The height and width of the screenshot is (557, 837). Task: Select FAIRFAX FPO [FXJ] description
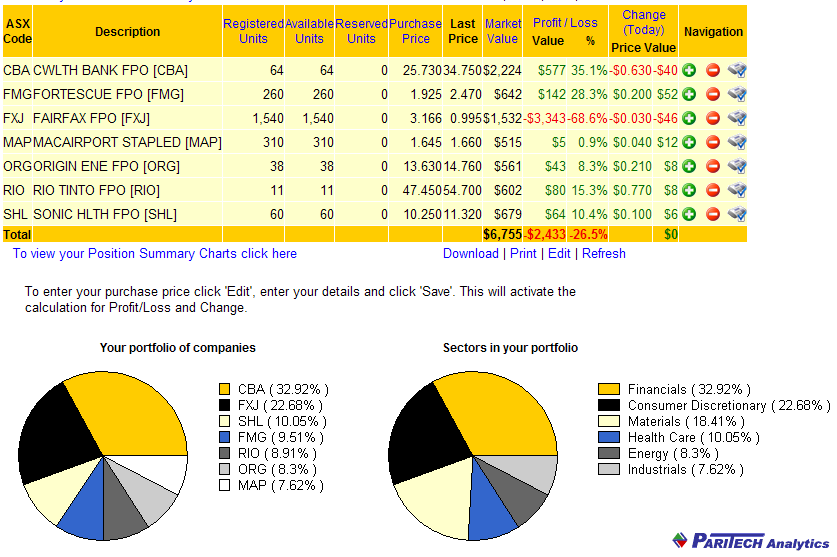coord(91,118)
